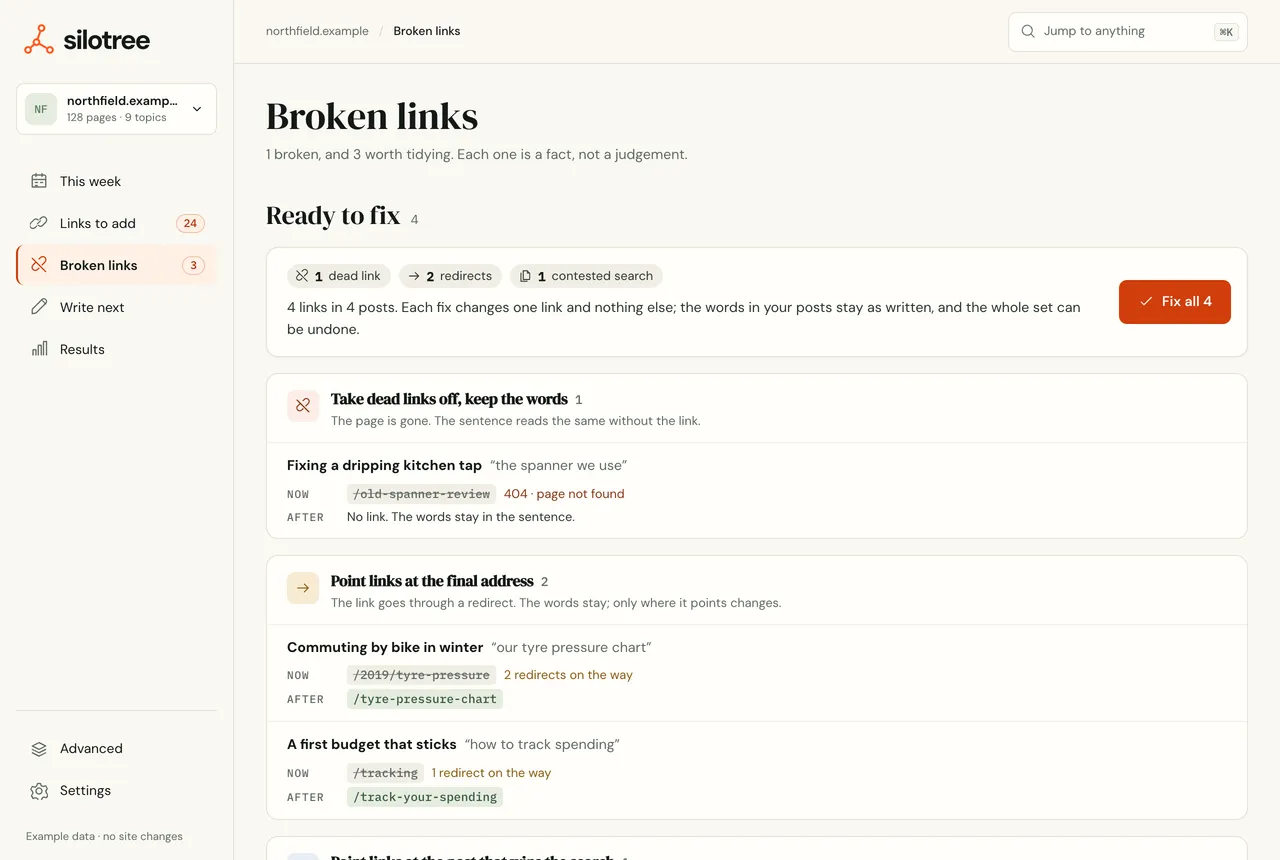Click the calendar icon beside This week
The width and height of the screenshot is (1280, 860).
click(x=39, y=181)
